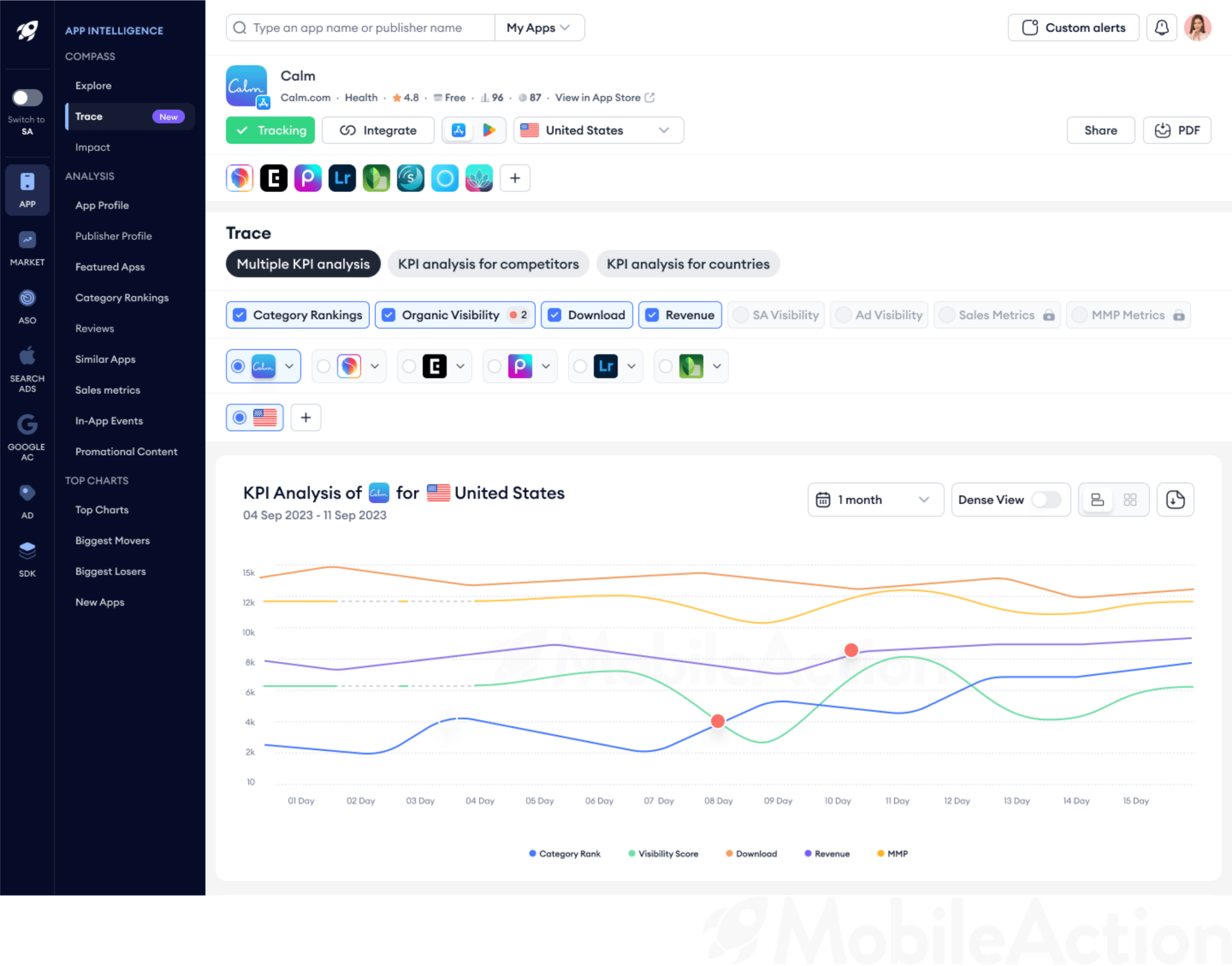Enable the SA Visibility option

pyautogui.click(x=776, y=315)
